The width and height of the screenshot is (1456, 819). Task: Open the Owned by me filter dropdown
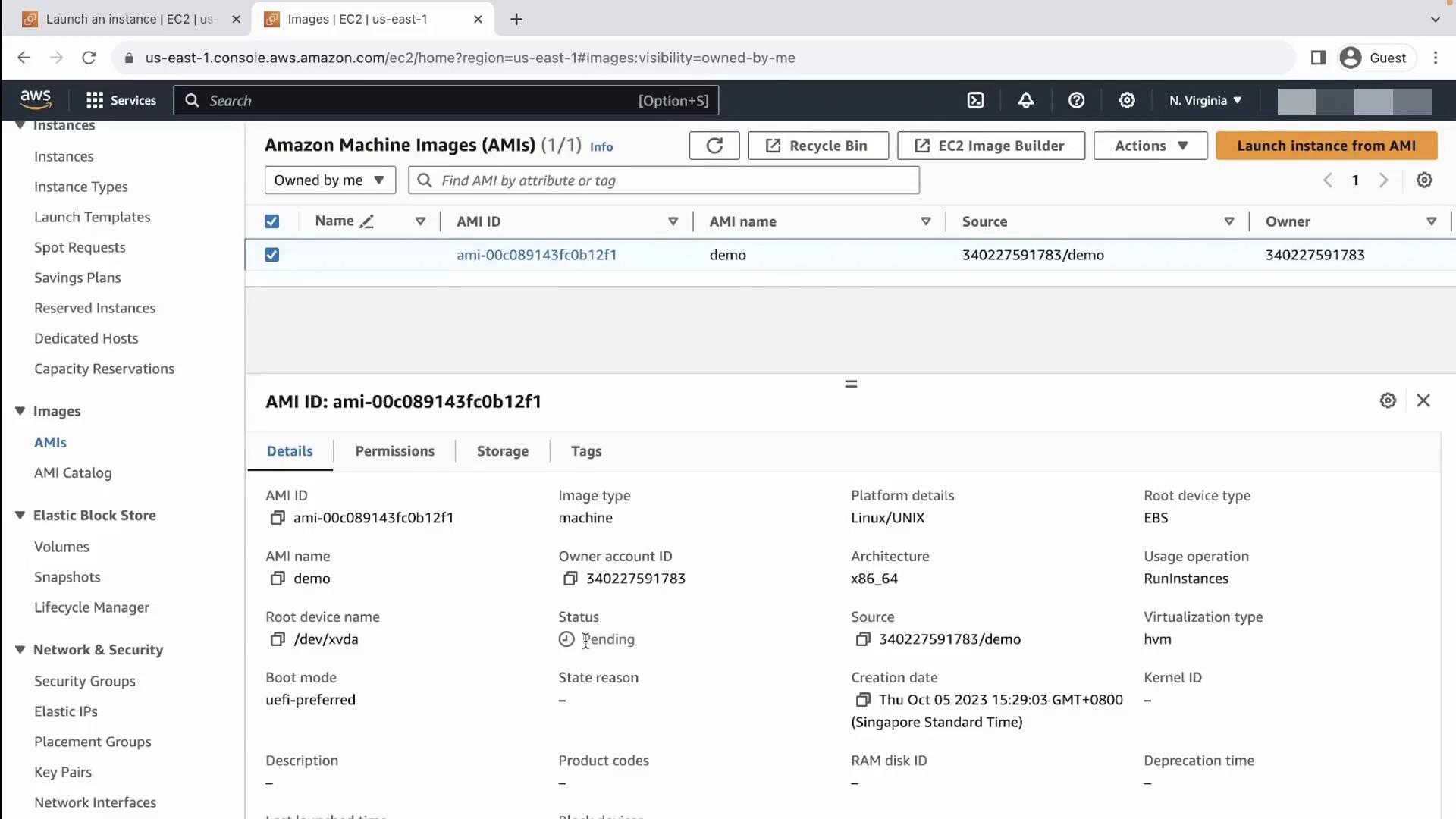tap(330, 180)
